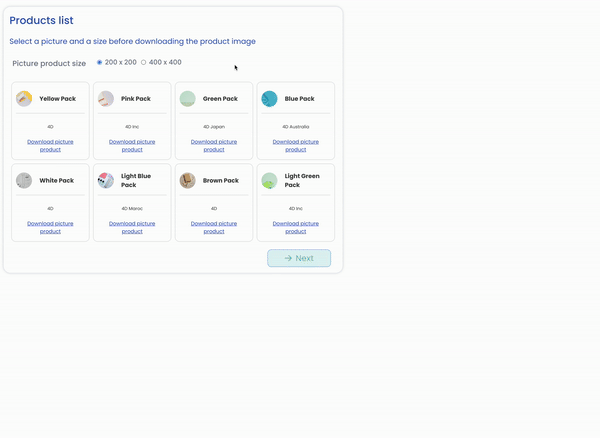Viewport: 600px width, 438px height.
Task: Click the Brown Pack product thumbnail
Action: point(187,181)
